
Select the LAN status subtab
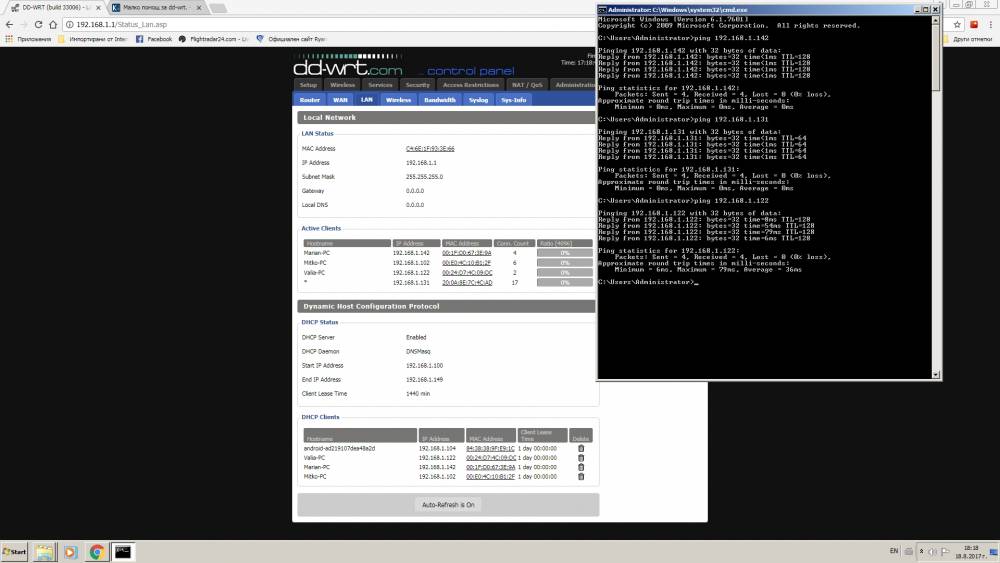click(x=367, y=99)
